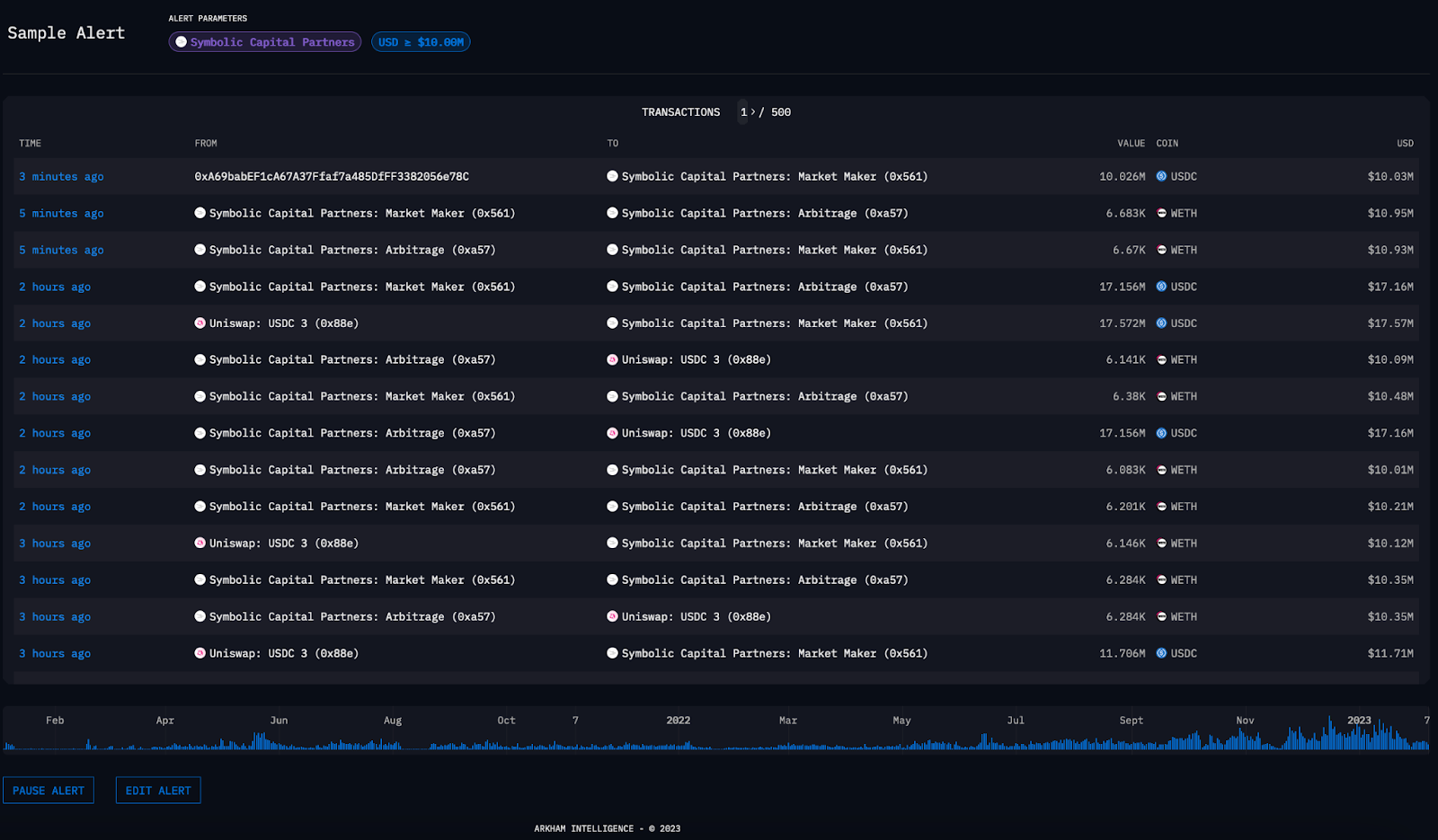Screen dimensions: 1438x840
Task: Click the WETH coin icon in the $10.21M row
Action: pyautogui.click(x=1161, y=508)
